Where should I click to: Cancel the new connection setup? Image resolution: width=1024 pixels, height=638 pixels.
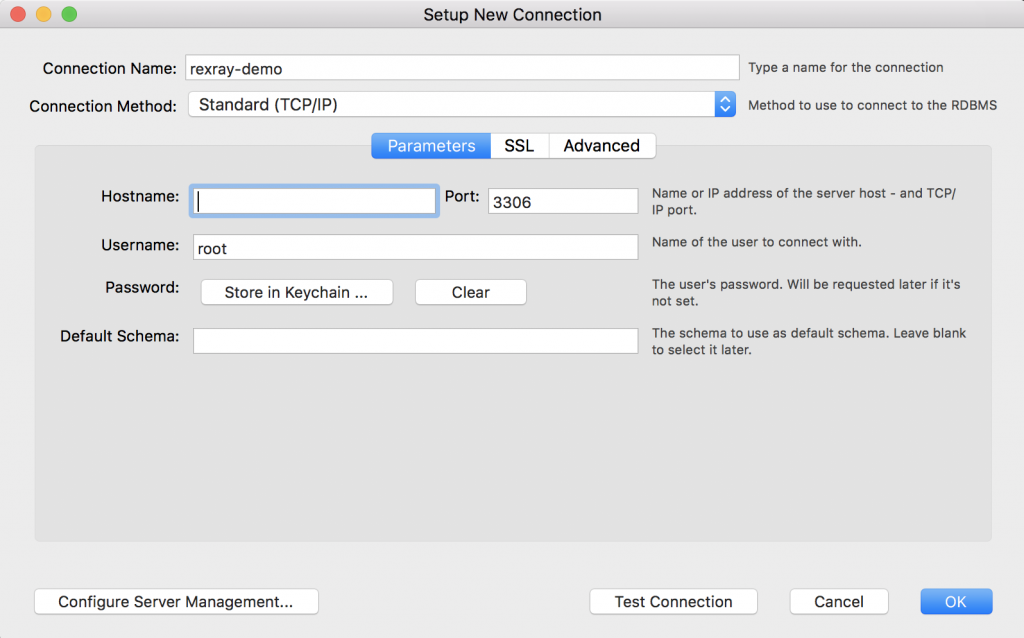pyautogui.click(x=838, y=601)
